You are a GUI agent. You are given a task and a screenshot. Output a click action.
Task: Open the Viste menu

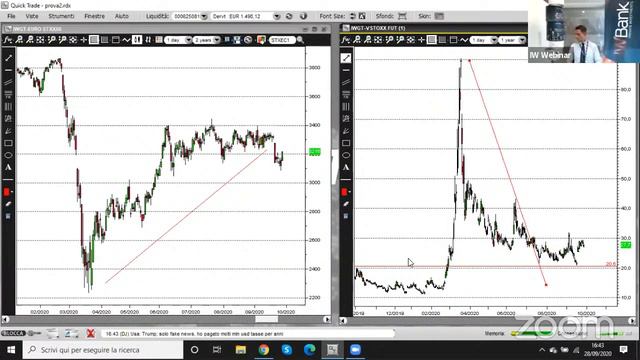pos(32,16)
